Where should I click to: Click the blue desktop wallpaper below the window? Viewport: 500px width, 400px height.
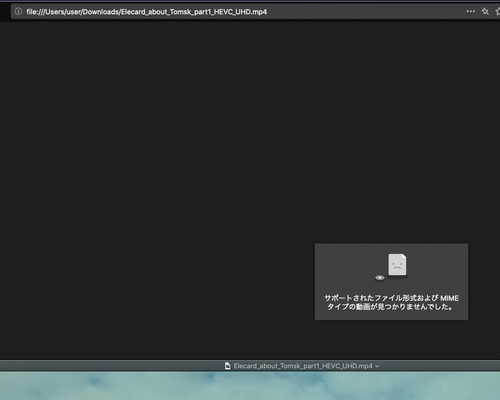click(250, 386)
